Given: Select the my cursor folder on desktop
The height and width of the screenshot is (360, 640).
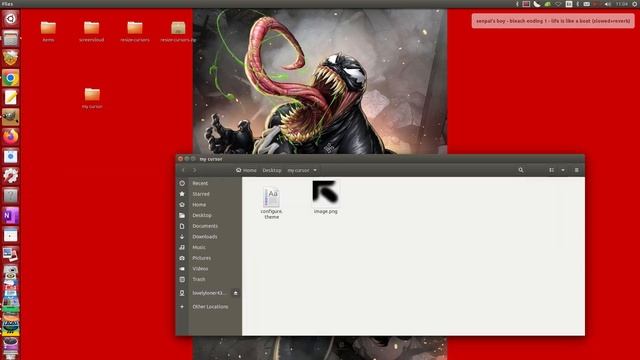Looking at the screenshot, I should 92,98.
